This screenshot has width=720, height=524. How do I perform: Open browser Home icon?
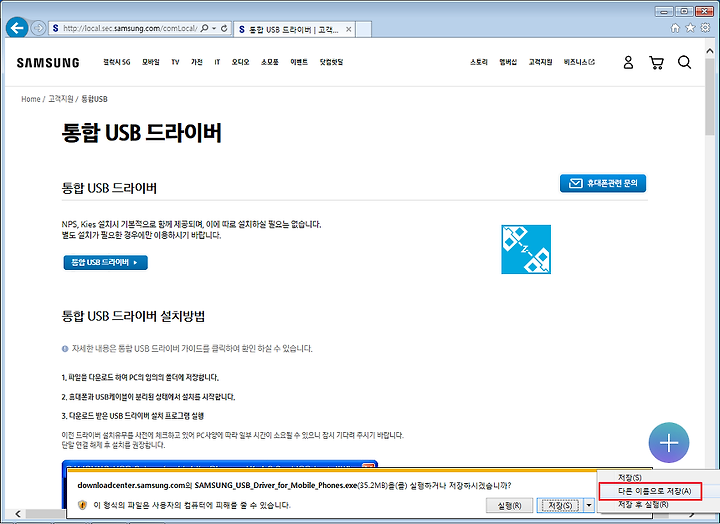[675, 28]
